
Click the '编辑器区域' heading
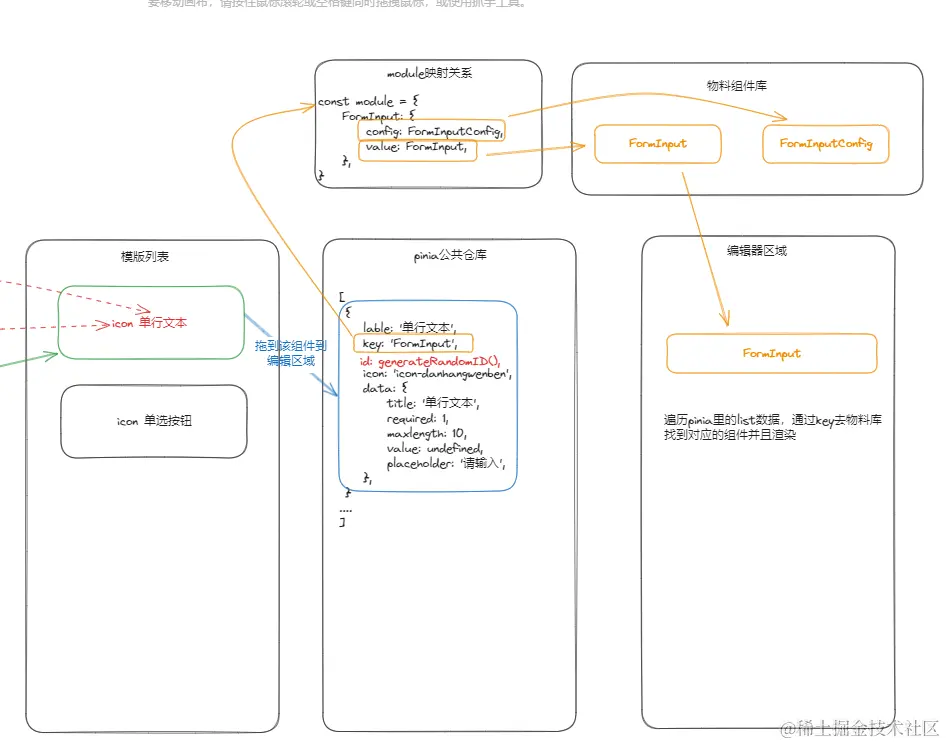(x=757, y=251)
